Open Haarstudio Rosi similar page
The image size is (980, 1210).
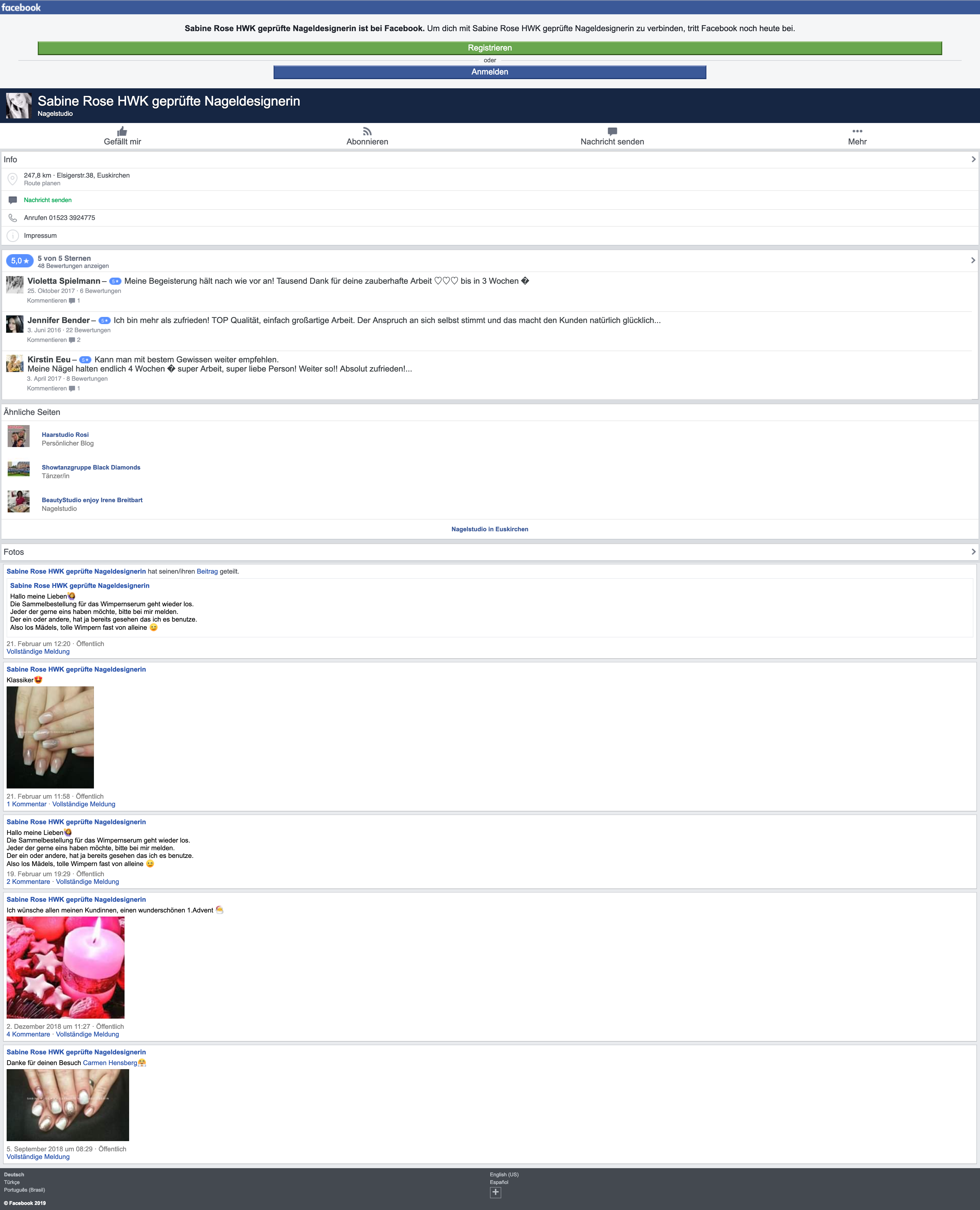pos(65,435)
